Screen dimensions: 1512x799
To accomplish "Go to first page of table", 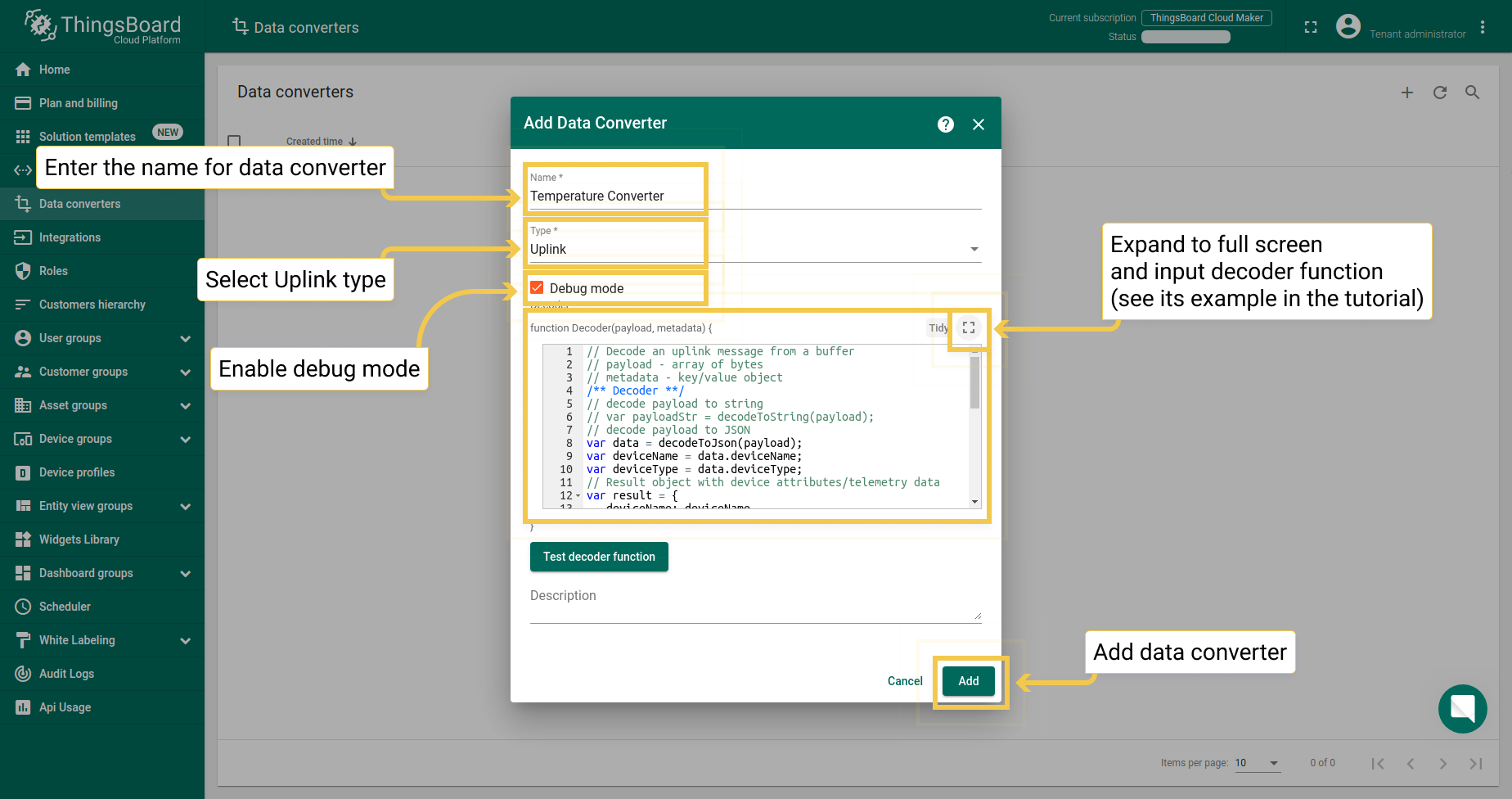I will click(1378, 763).
